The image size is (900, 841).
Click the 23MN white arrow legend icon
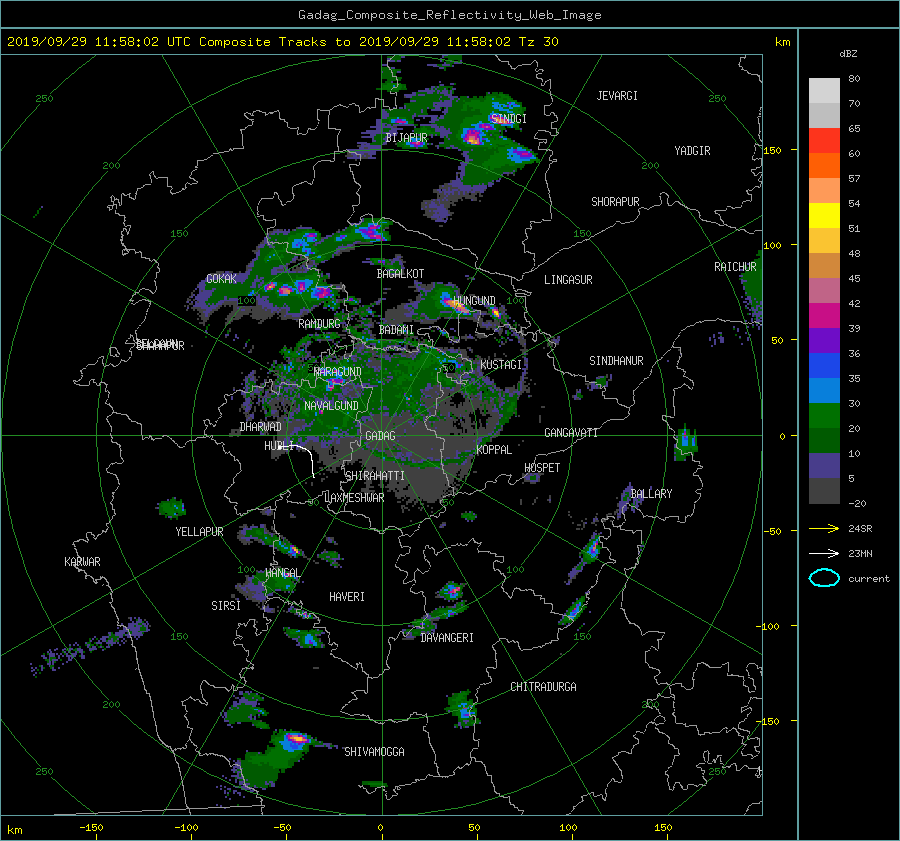click(824, 553)
